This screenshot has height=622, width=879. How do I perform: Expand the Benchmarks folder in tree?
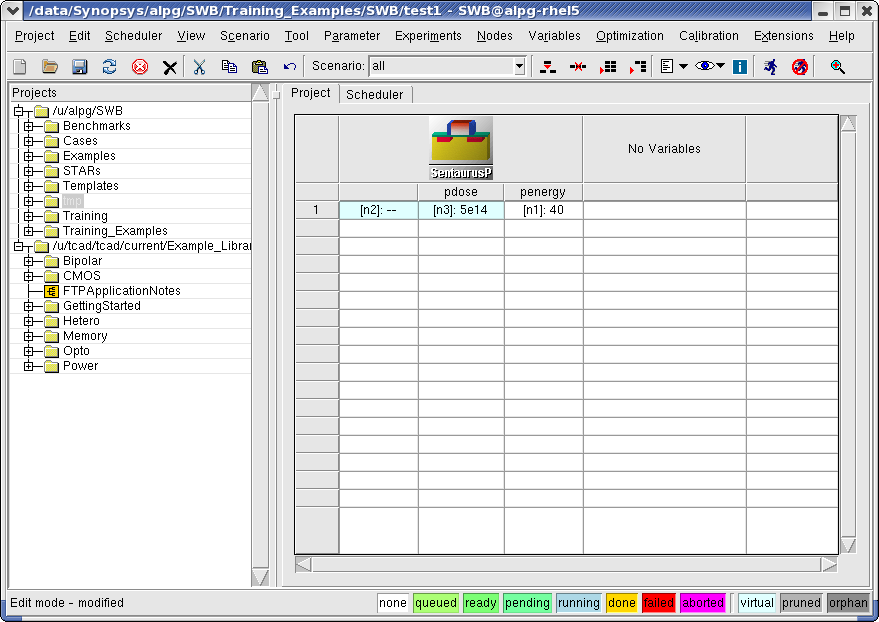click(x=29, y=126)
